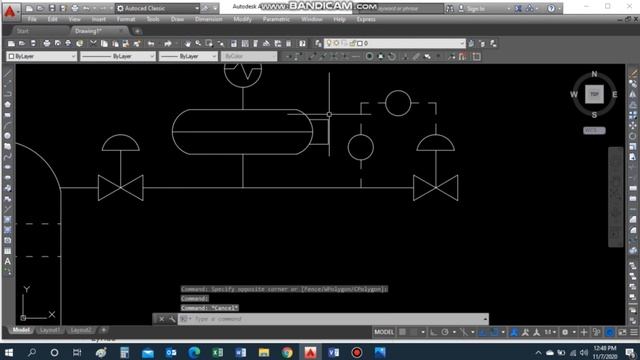This screenshot has height=360, width=640.
Task: Click the N direction on the compass
Action: [x=594, y=74]
